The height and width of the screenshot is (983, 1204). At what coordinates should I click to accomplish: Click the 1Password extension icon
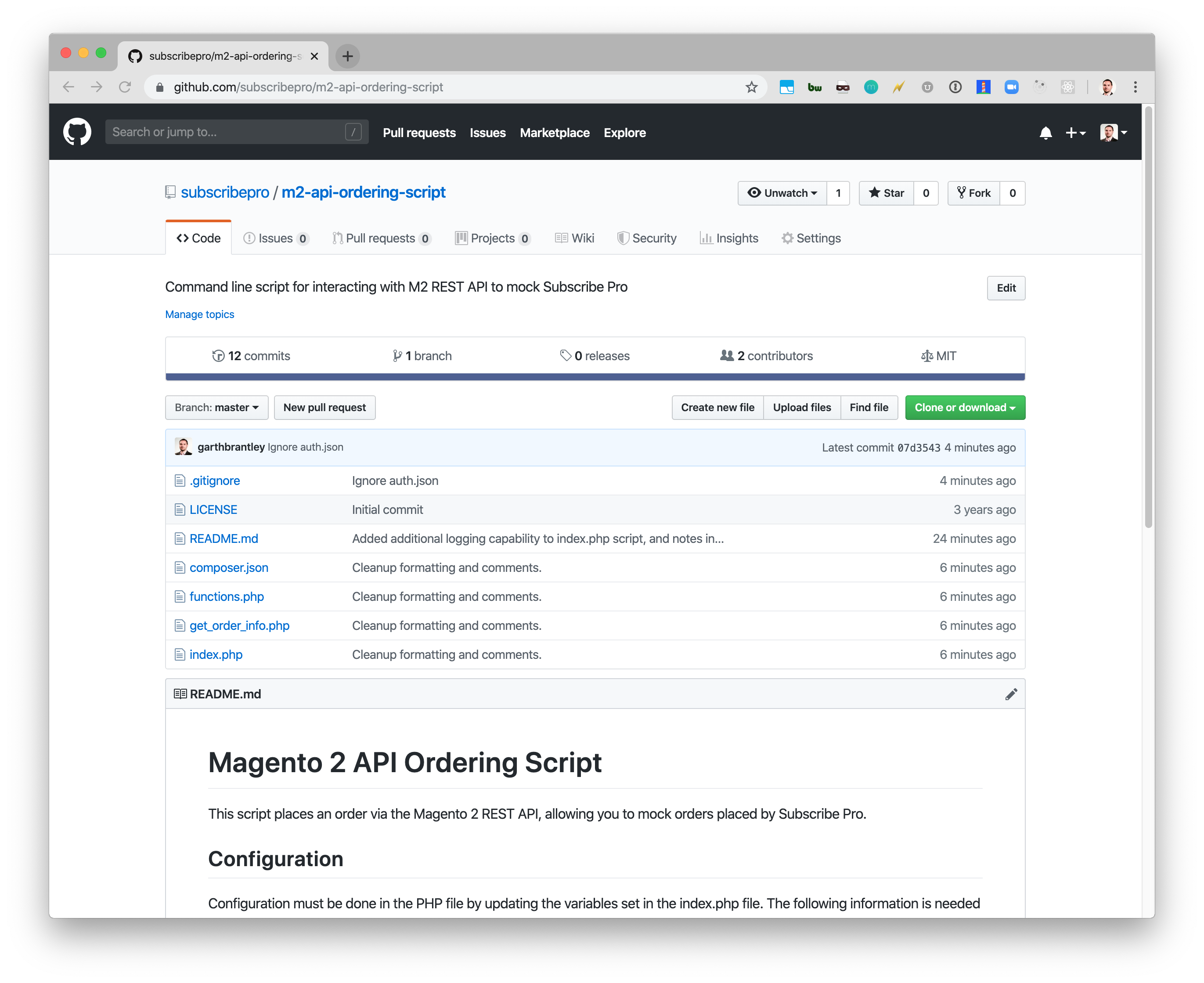click(x=955, y=87)
